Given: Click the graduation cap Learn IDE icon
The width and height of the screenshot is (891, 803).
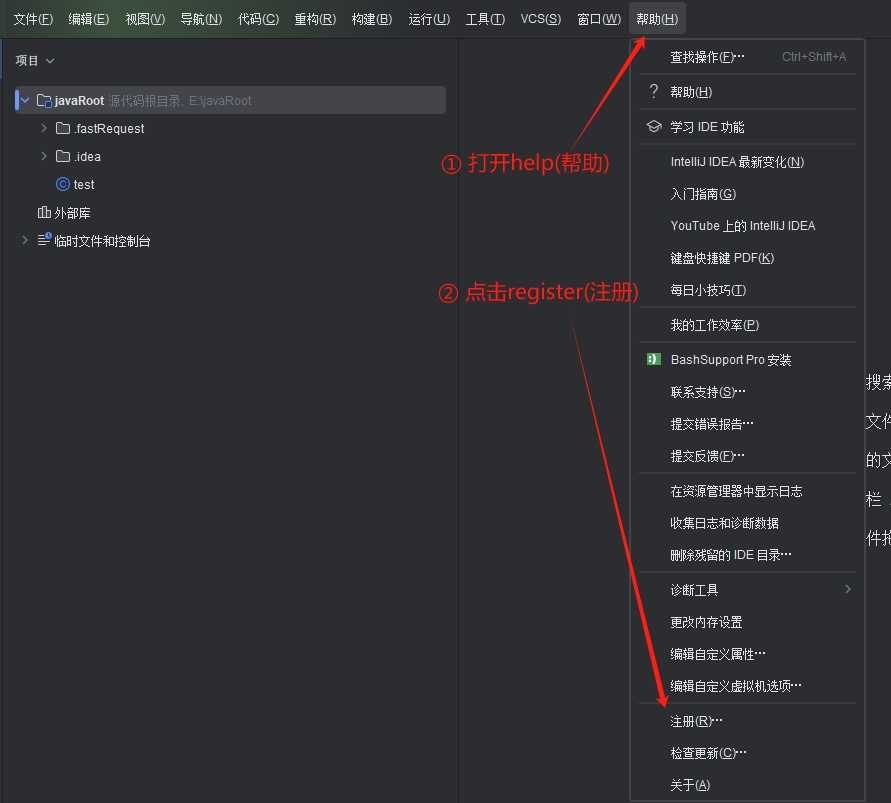Looking at the screenshot, I should click(x=654, y=126).
